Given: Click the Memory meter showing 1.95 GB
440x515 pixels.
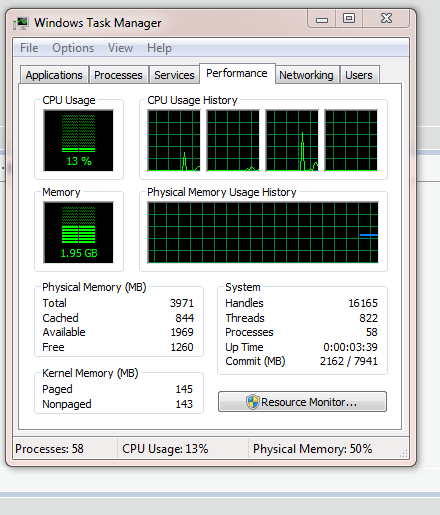Looking at the screenshot, I should (78, 232).
